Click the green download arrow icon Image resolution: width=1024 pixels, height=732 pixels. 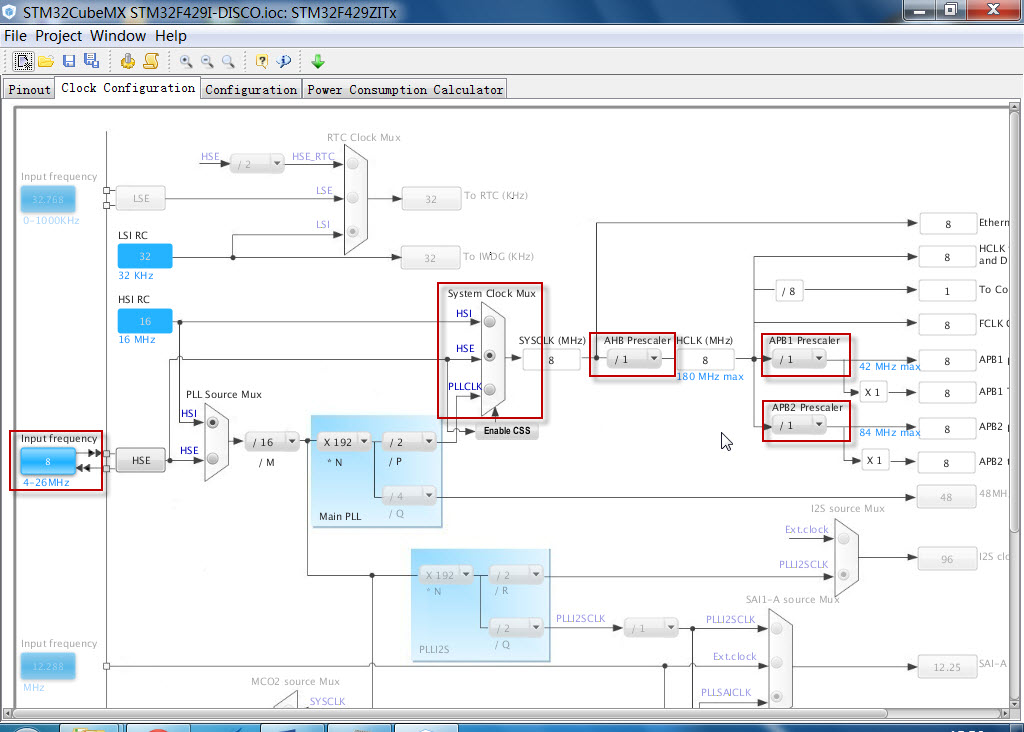318,61
